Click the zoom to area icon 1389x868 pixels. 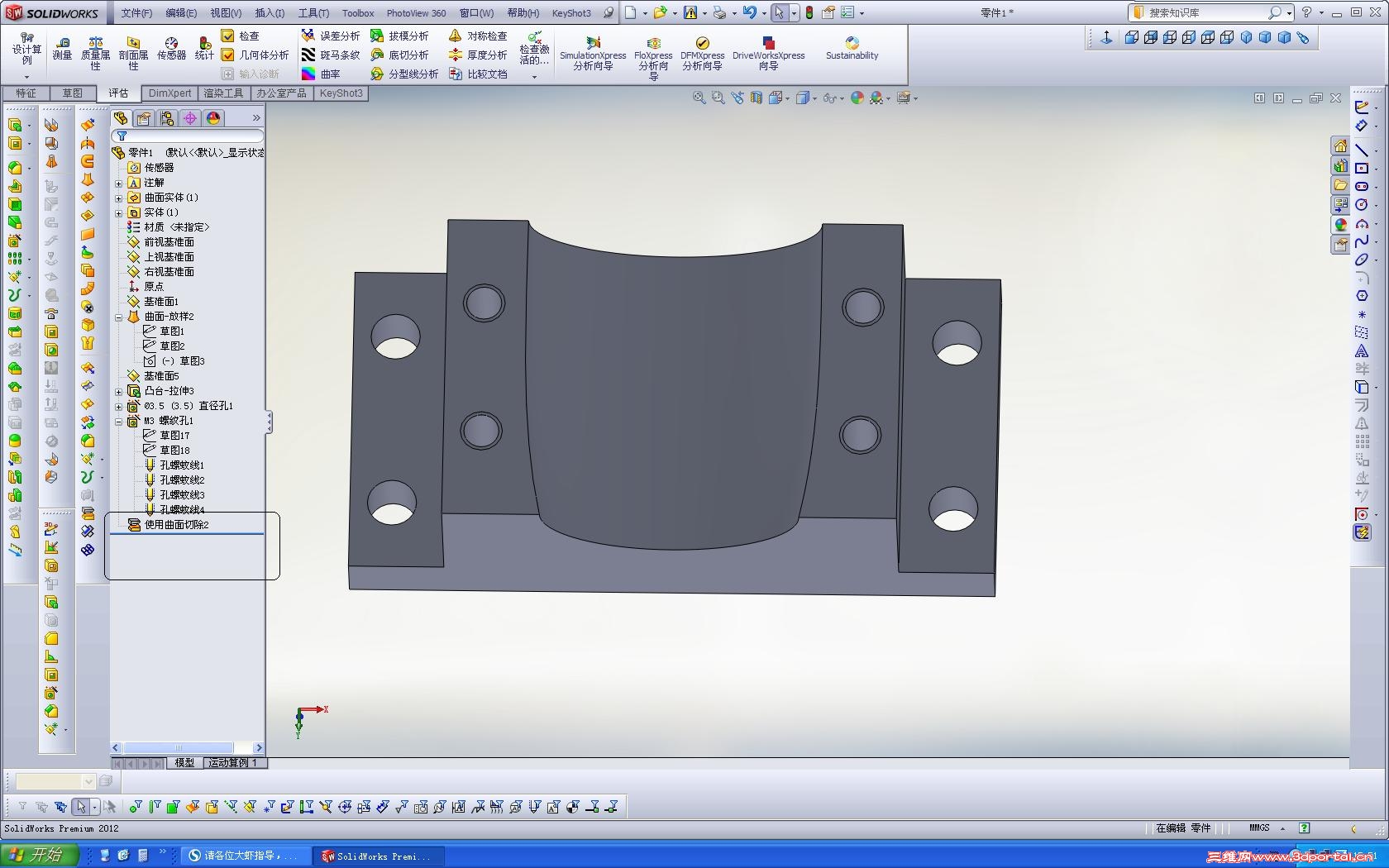[x=718, y=98]
